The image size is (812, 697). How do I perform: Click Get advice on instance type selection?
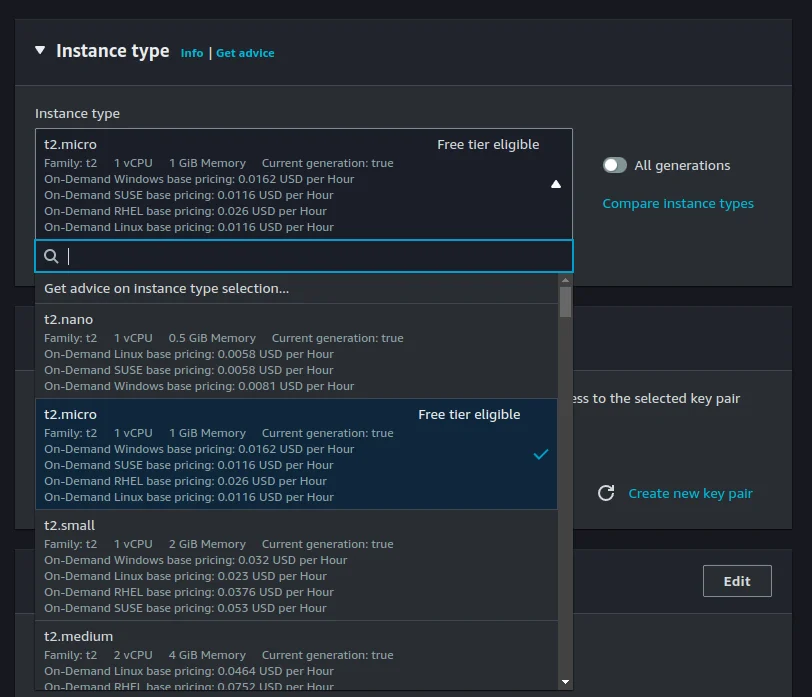coord(166,289)
